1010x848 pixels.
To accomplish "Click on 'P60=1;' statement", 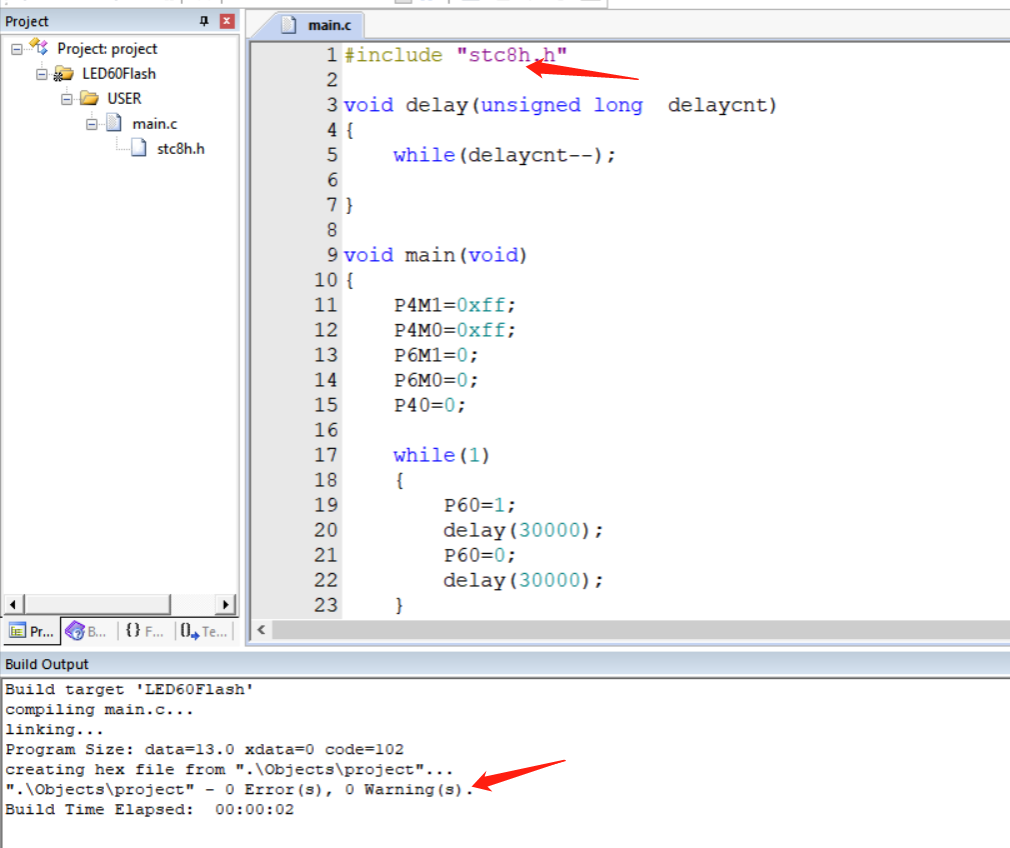I will (x=480, y=505).
